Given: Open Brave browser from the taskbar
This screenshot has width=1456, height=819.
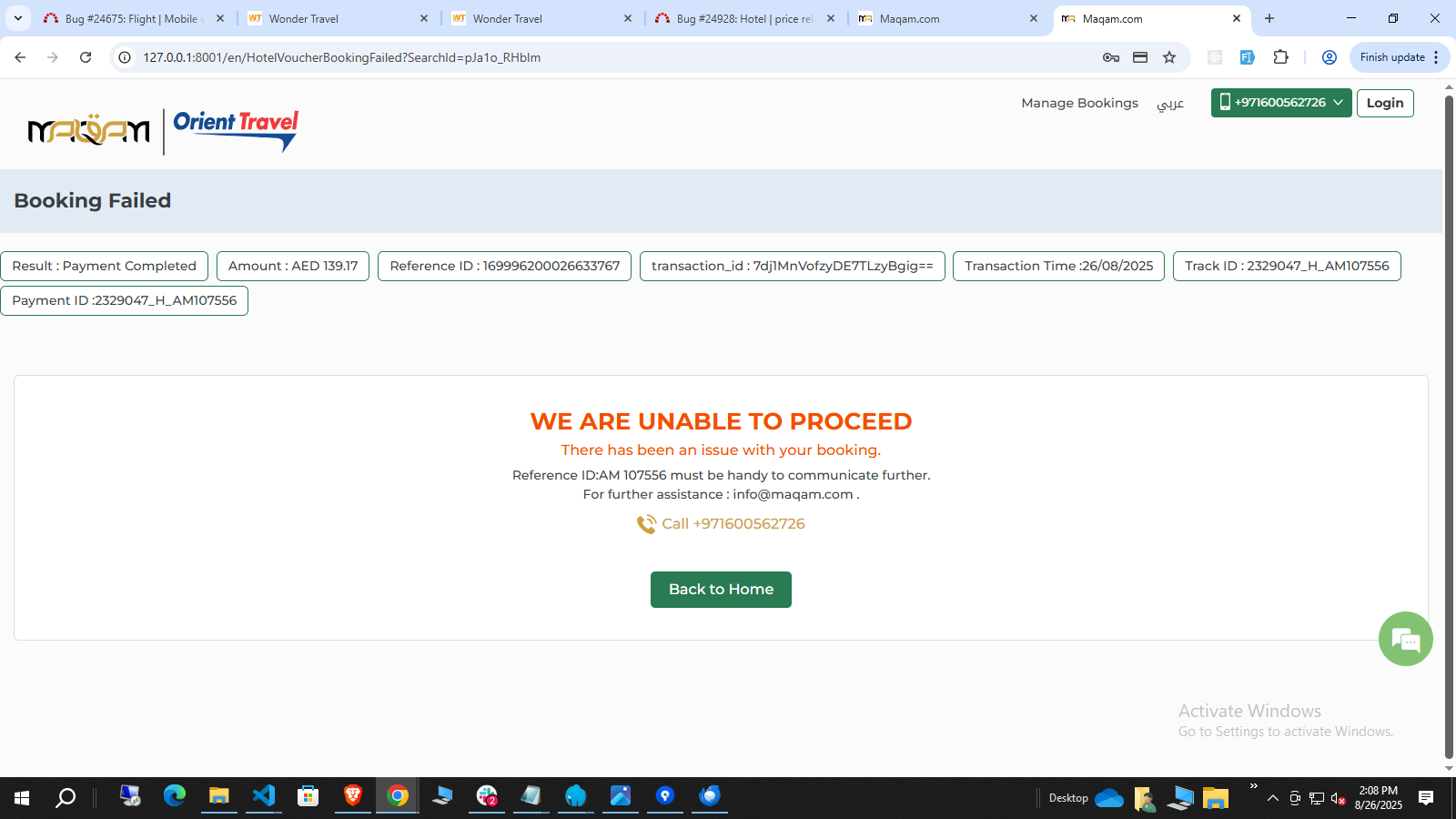Looking at the screenshot, I should tap(353, 796).
